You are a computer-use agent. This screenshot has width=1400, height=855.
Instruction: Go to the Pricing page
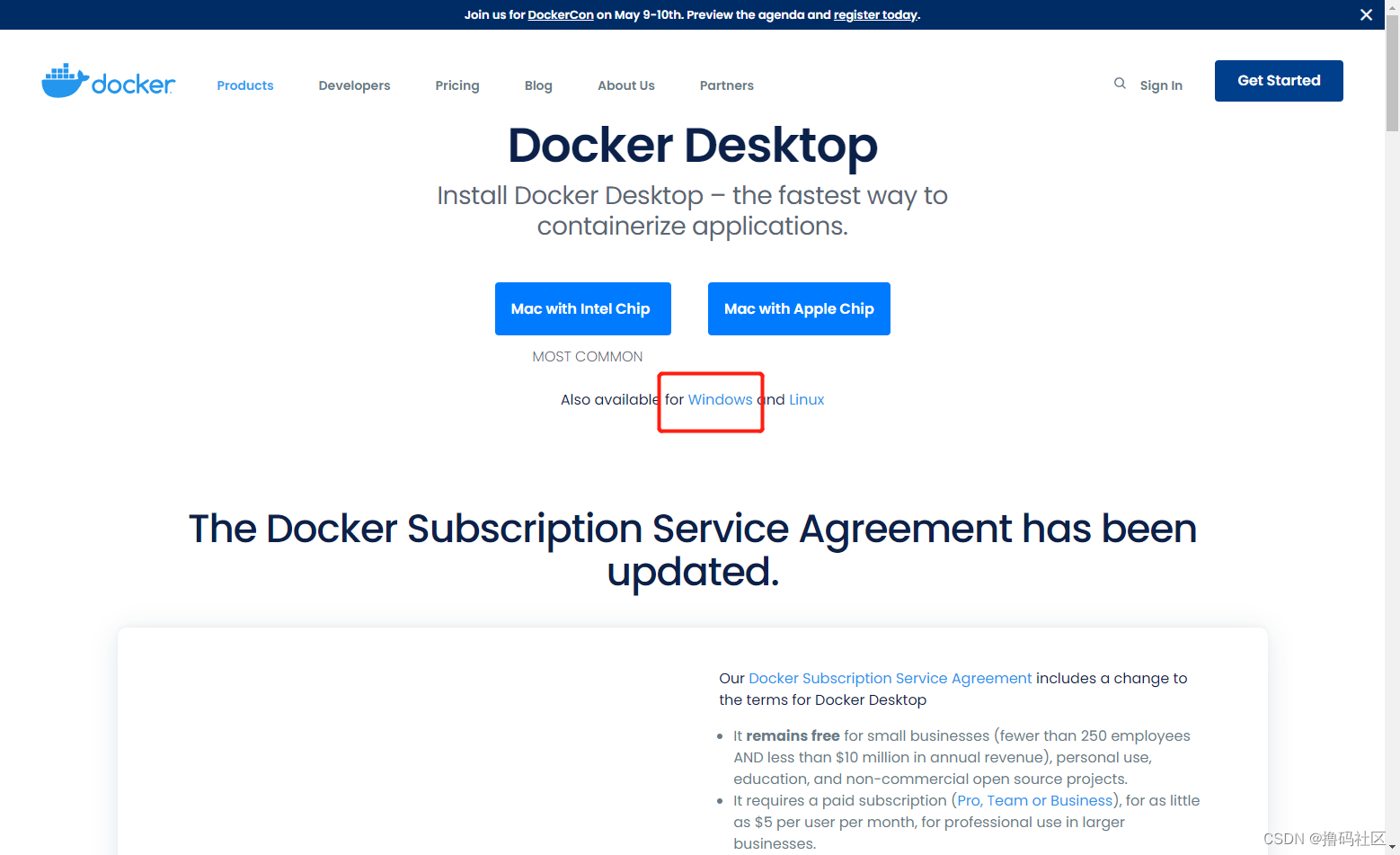pos(457,85)
